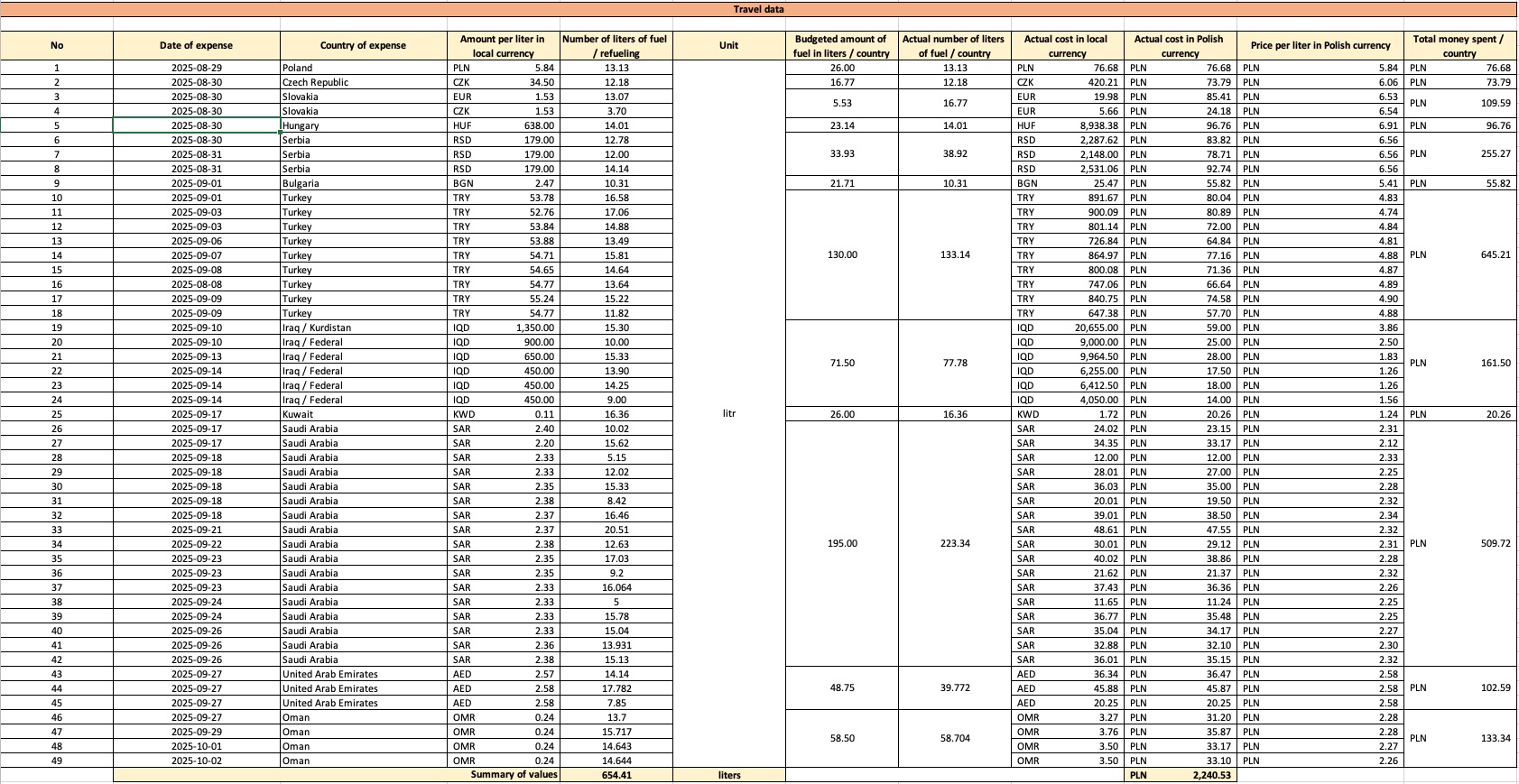Image resolution: width=1519 pixels, height=784 pixels.
Task: Click "Total money spent / country" header
Action: pos(1459,46)
